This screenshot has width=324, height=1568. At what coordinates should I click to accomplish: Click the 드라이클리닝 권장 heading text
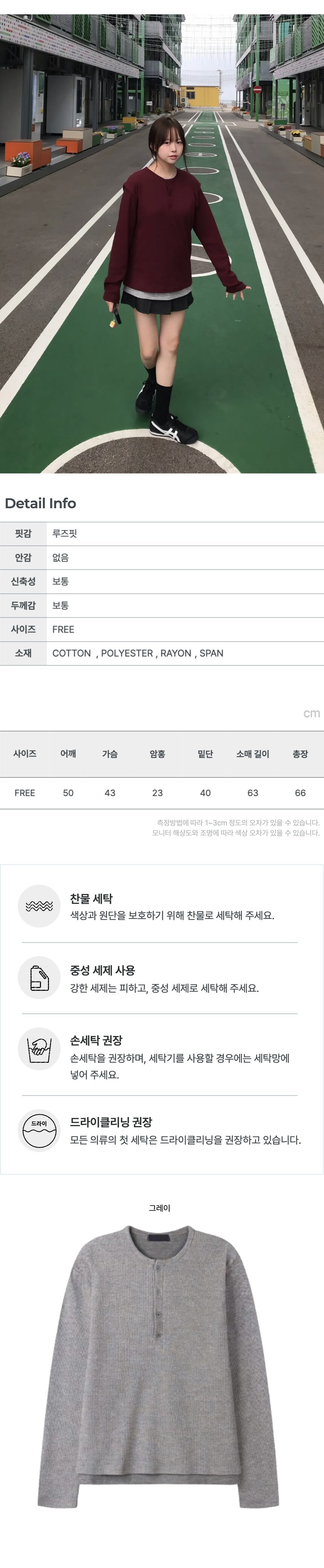pyautogui.click(x=111, y=1122)
